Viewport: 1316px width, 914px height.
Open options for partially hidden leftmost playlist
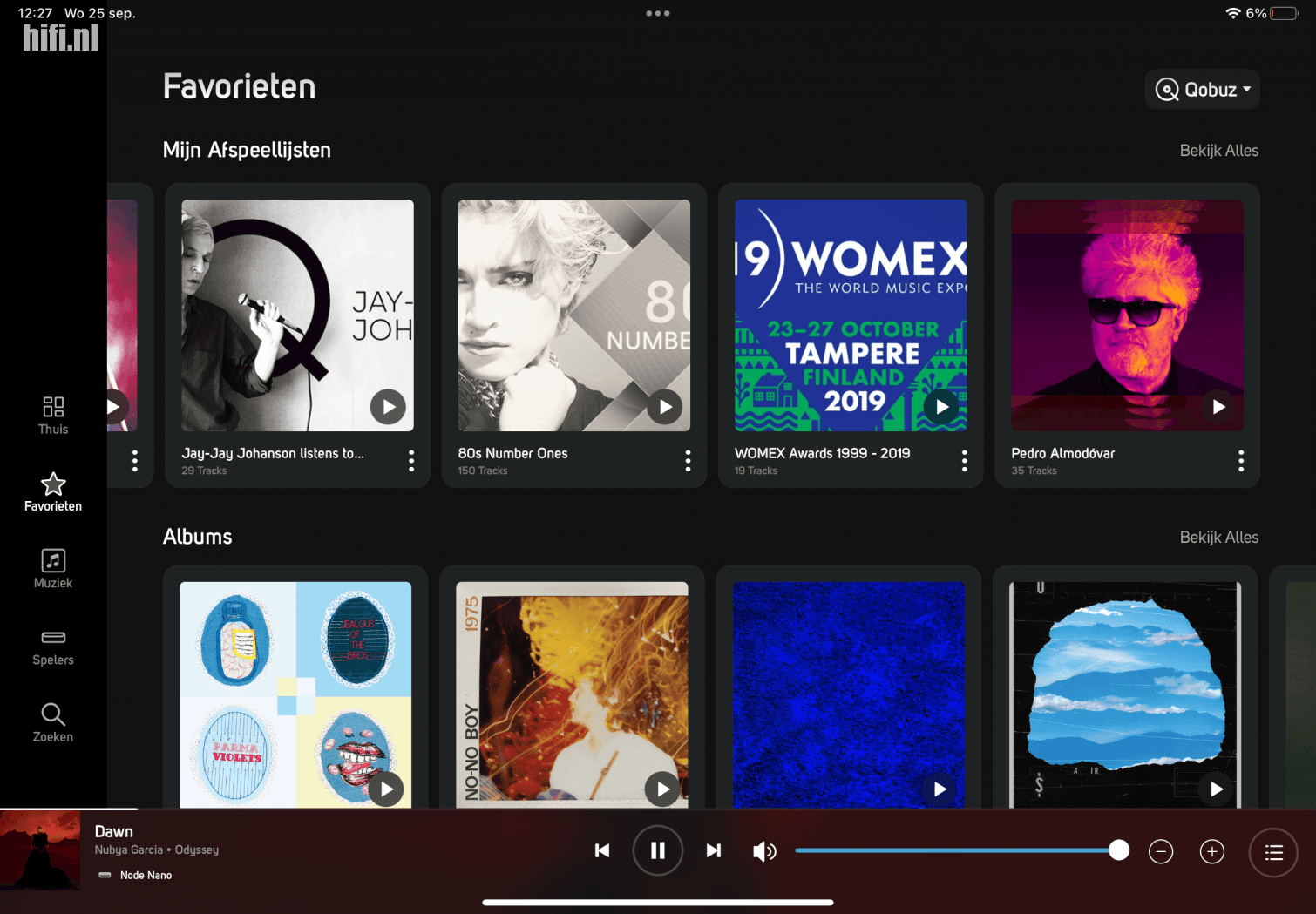134,461
